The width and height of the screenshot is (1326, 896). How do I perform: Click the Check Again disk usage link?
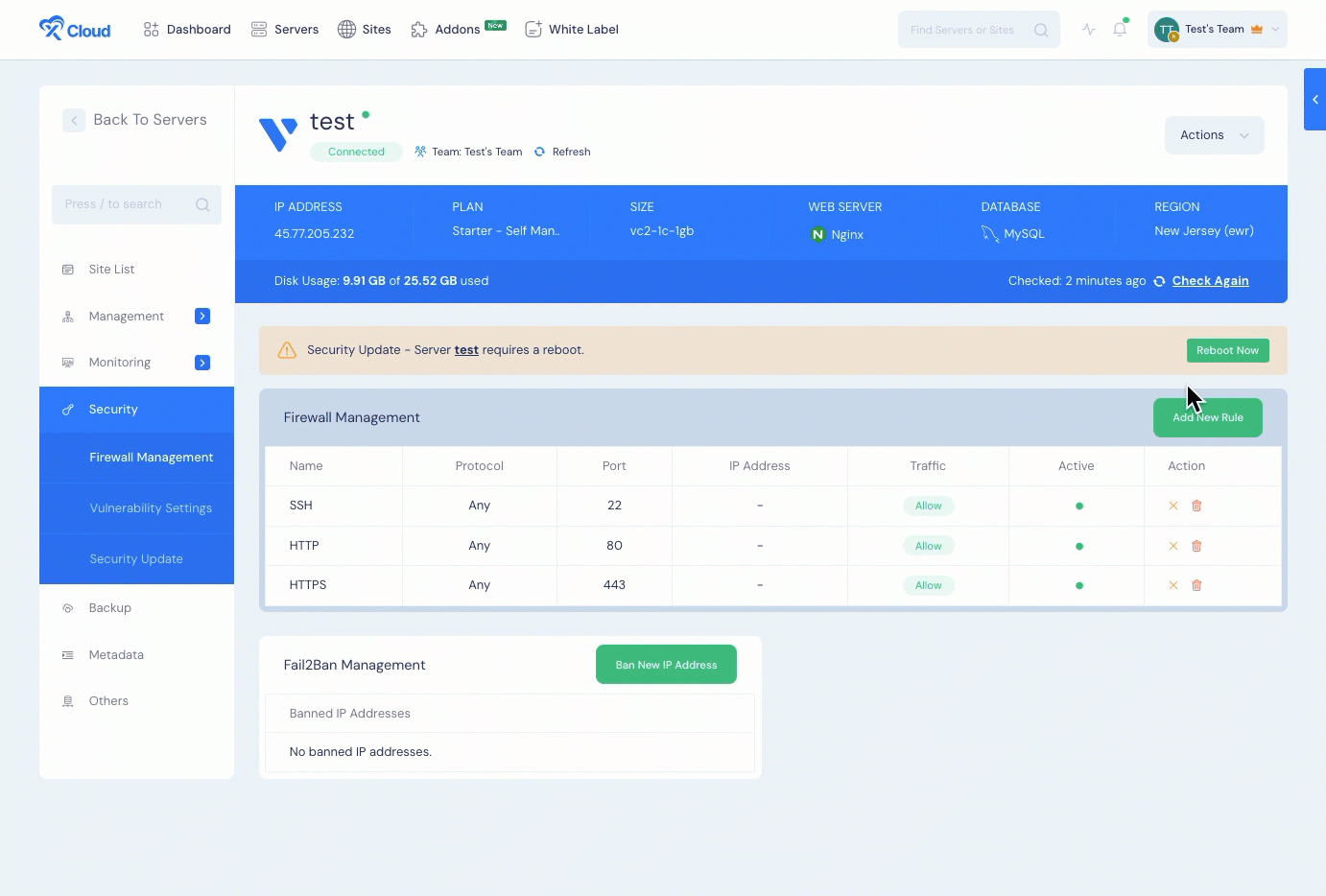pyautogui.click(x=1210, y=280)
